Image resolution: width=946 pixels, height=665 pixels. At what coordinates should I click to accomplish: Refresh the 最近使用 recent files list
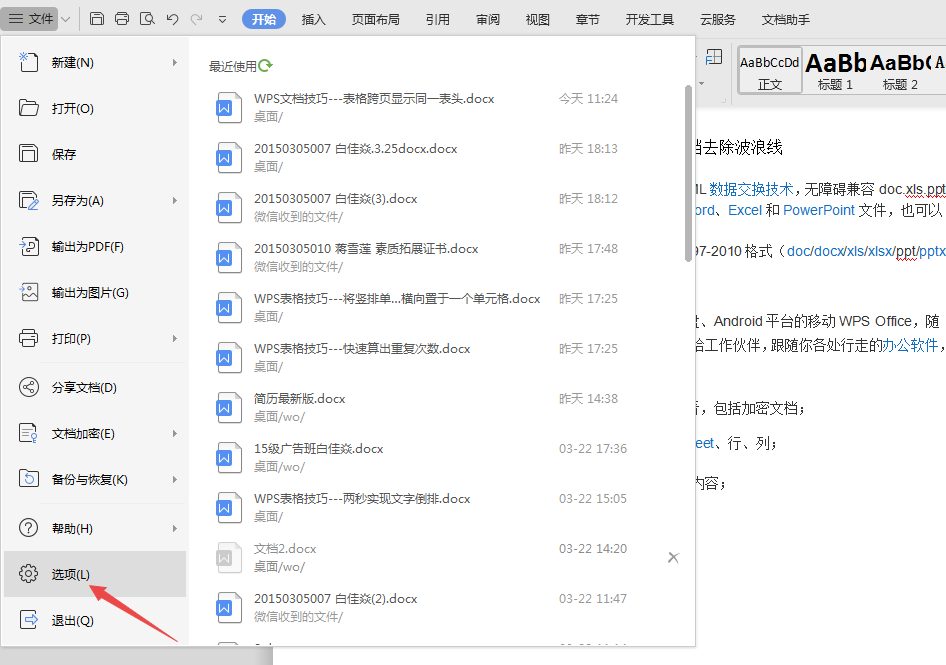tap(265, 65)
